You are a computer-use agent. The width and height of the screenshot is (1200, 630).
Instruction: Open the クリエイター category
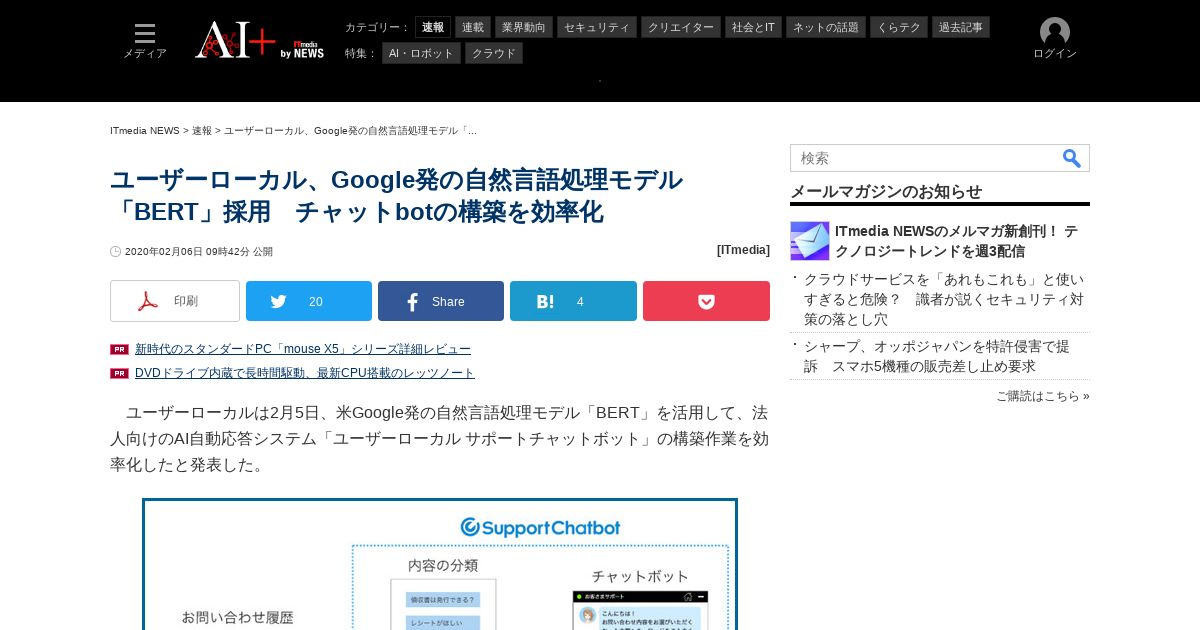coord(681,27)
